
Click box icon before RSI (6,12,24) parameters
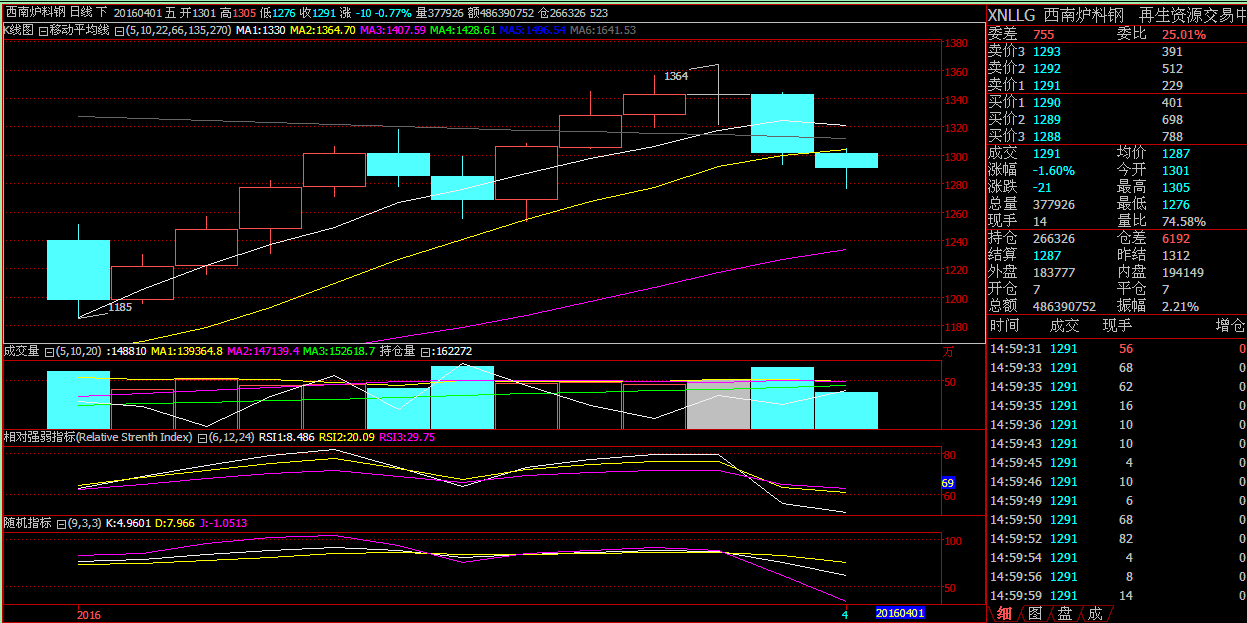coord(201,437)
